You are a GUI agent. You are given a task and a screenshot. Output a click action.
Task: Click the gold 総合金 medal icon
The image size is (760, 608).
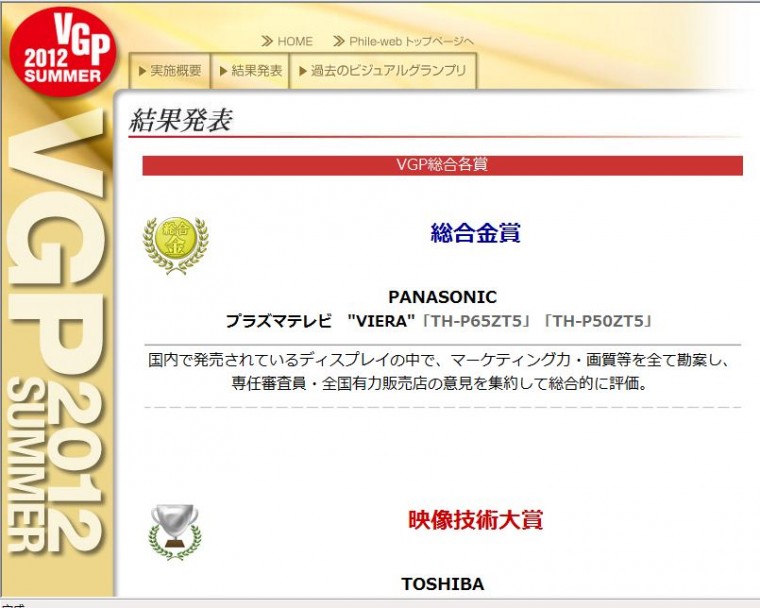click(x=175, y=244)
